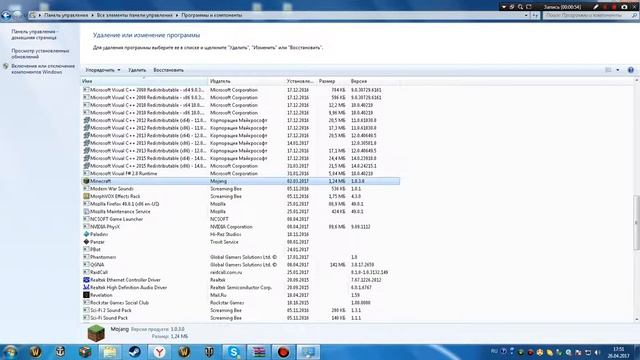Select Sci-Fi 2 Sound Pack entry
This screenshot has width=640, height=360.
[240, 310]
